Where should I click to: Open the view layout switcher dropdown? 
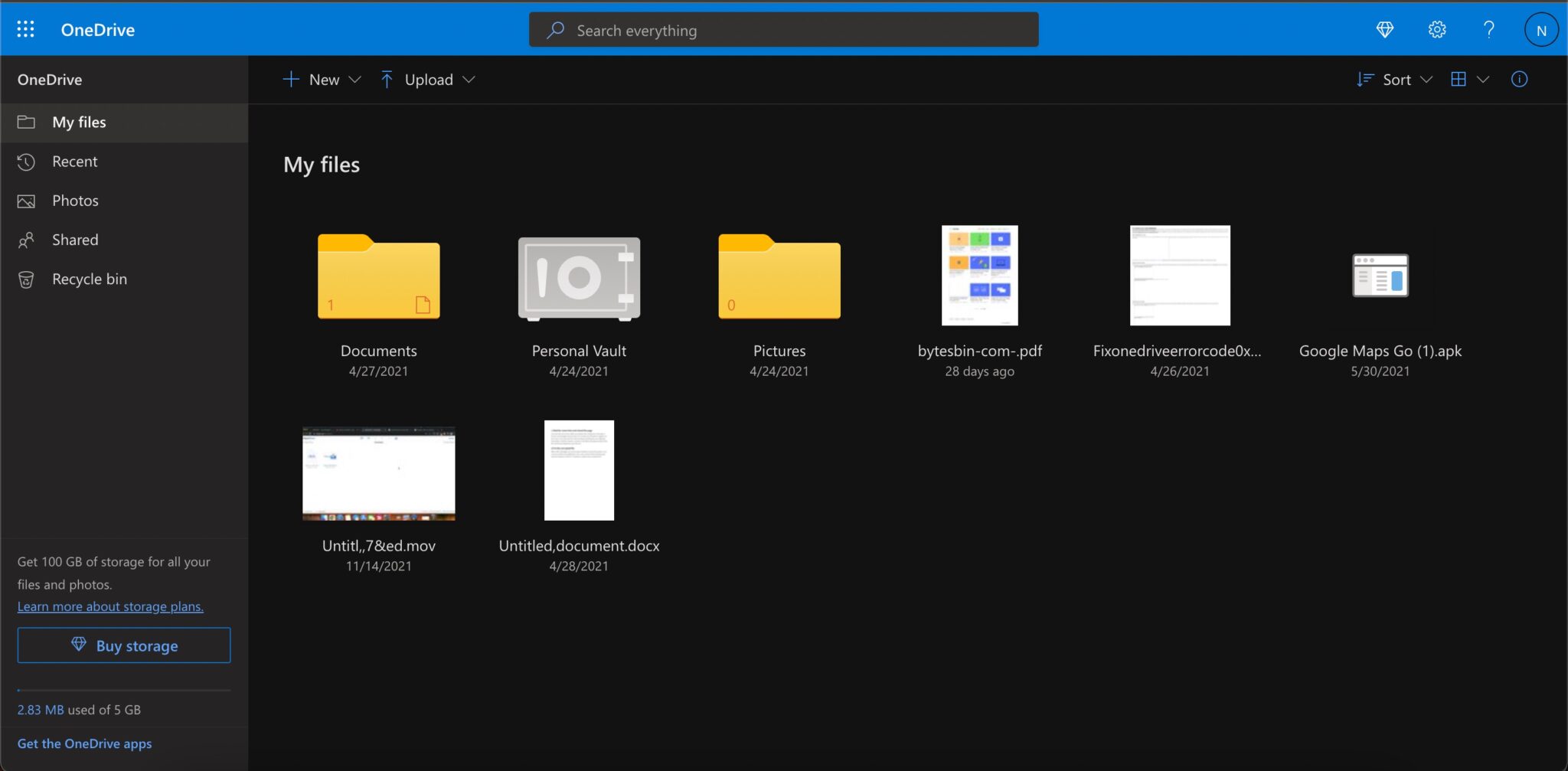[1484, 79]
